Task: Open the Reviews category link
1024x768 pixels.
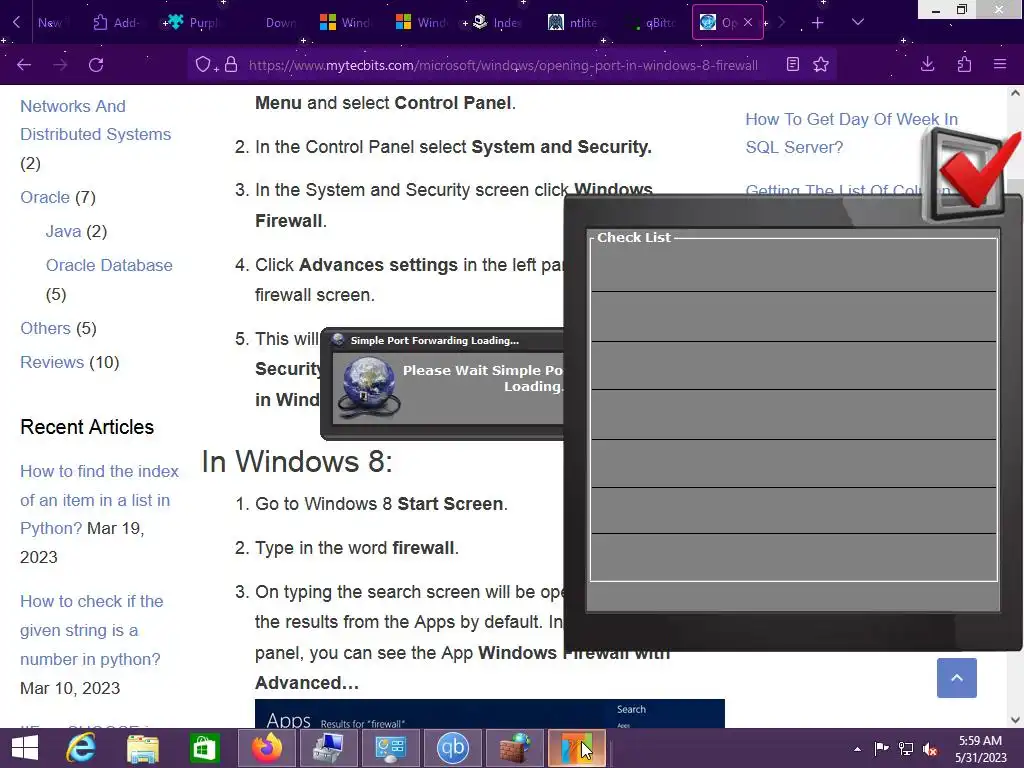Action: pyautogui.click(x=52, y=362)
